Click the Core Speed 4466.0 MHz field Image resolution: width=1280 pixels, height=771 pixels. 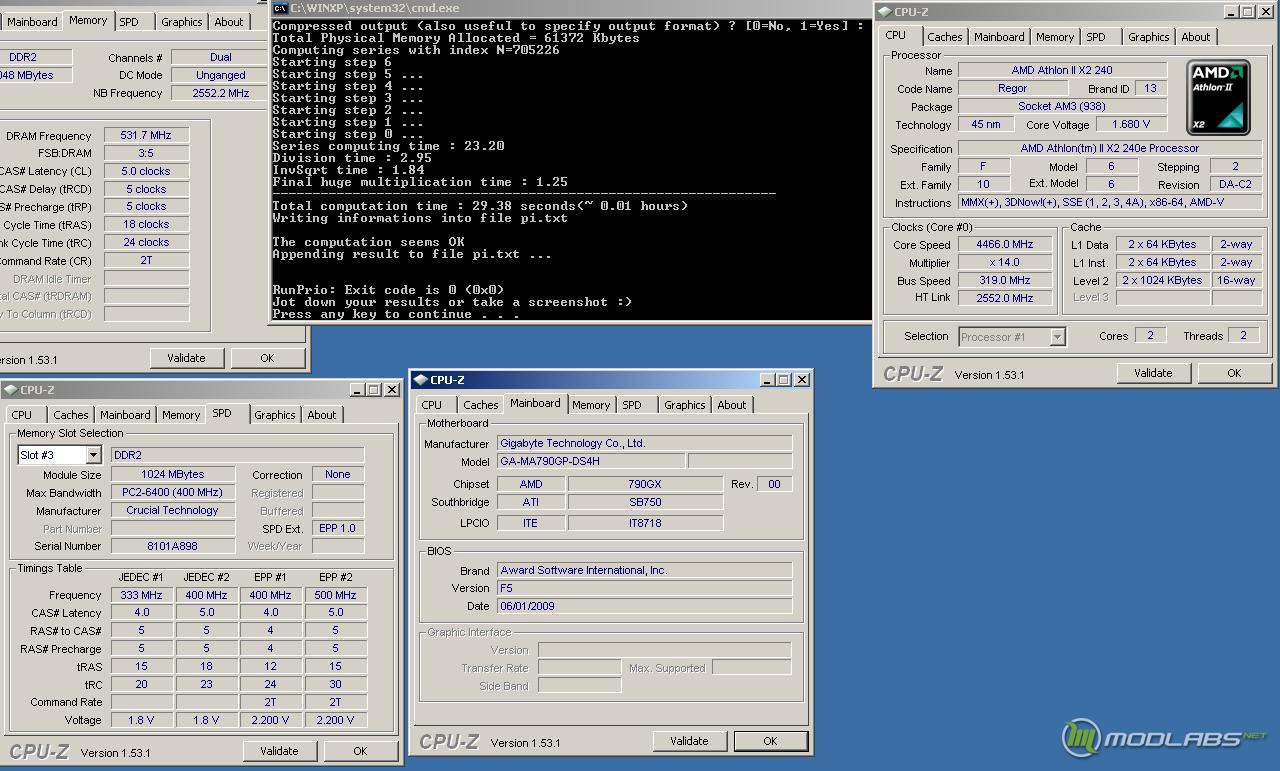[x=1005, y=245]
